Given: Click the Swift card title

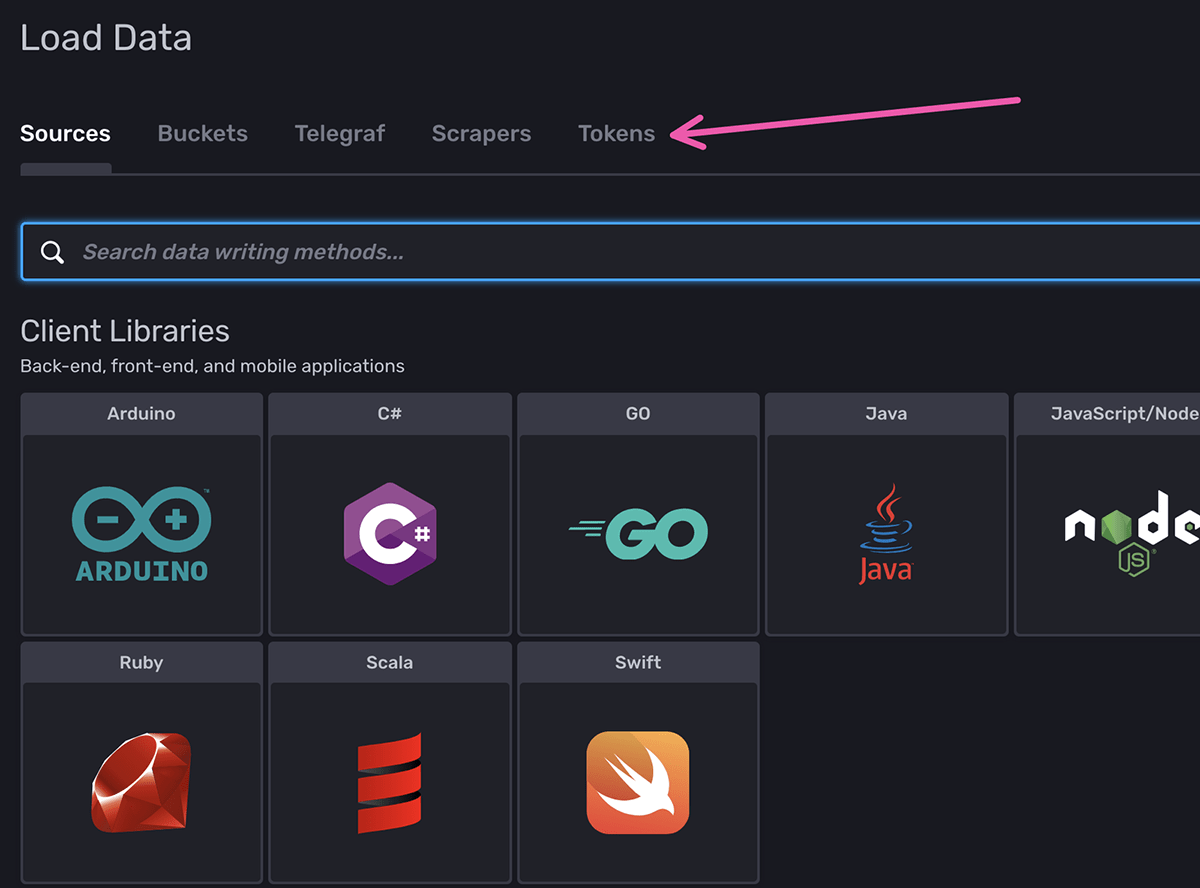Looking at the screenshot, I should pos(638,662).
